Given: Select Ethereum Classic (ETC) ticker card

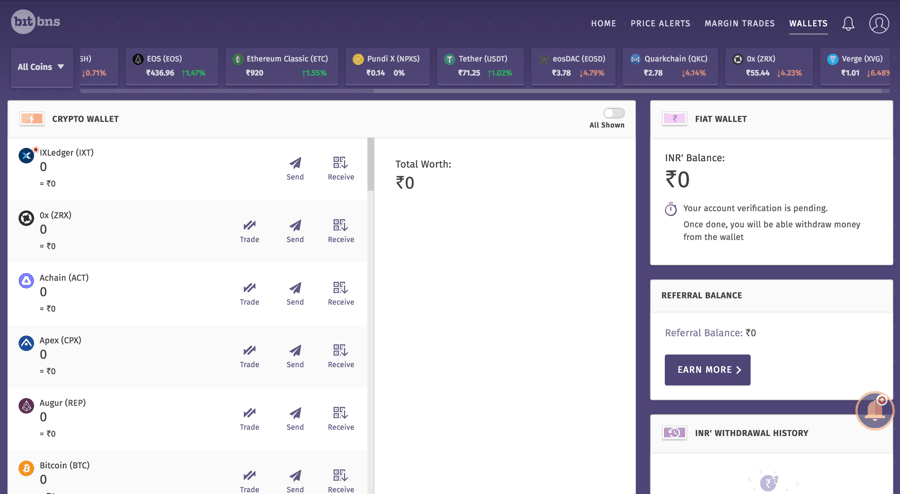Looking at the screenshot, I should pyautogui.click(x=282, y=67).
